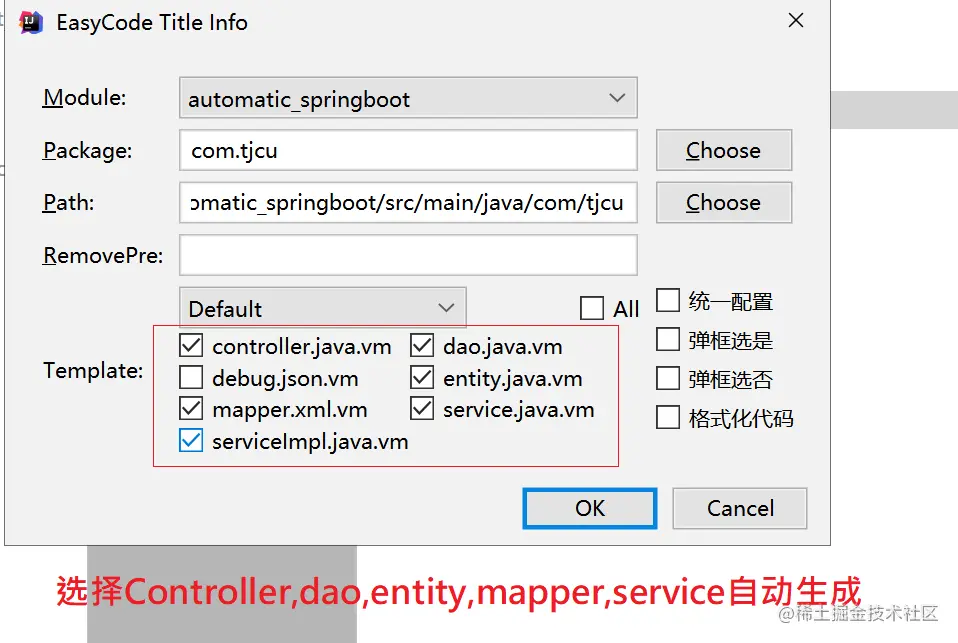Click the RemovePre label
Screen dimensions: 958x643
[103, 255]
